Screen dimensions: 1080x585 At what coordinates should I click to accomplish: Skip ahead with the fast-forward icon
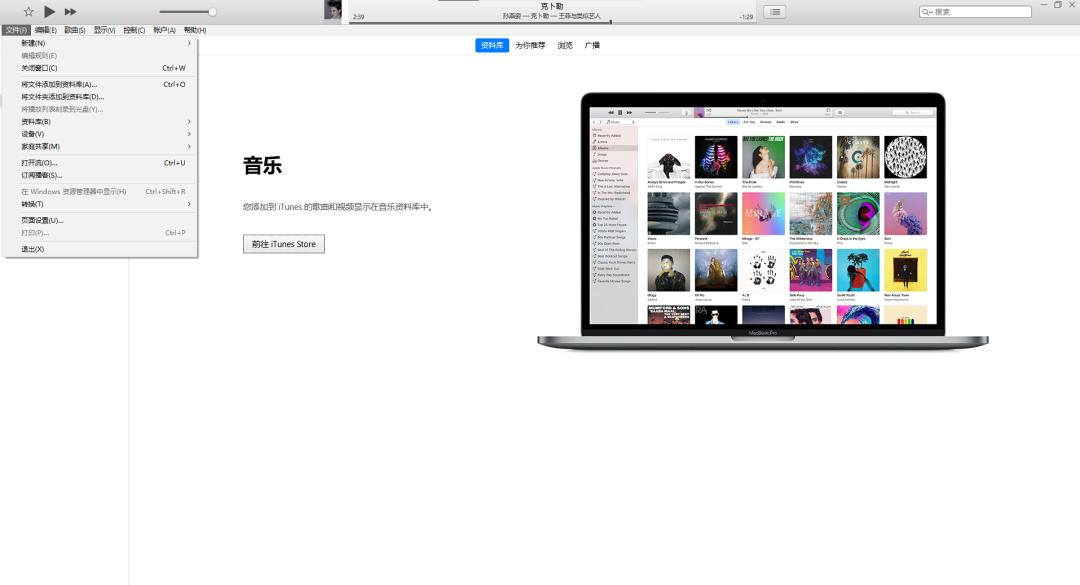point(70,12)
